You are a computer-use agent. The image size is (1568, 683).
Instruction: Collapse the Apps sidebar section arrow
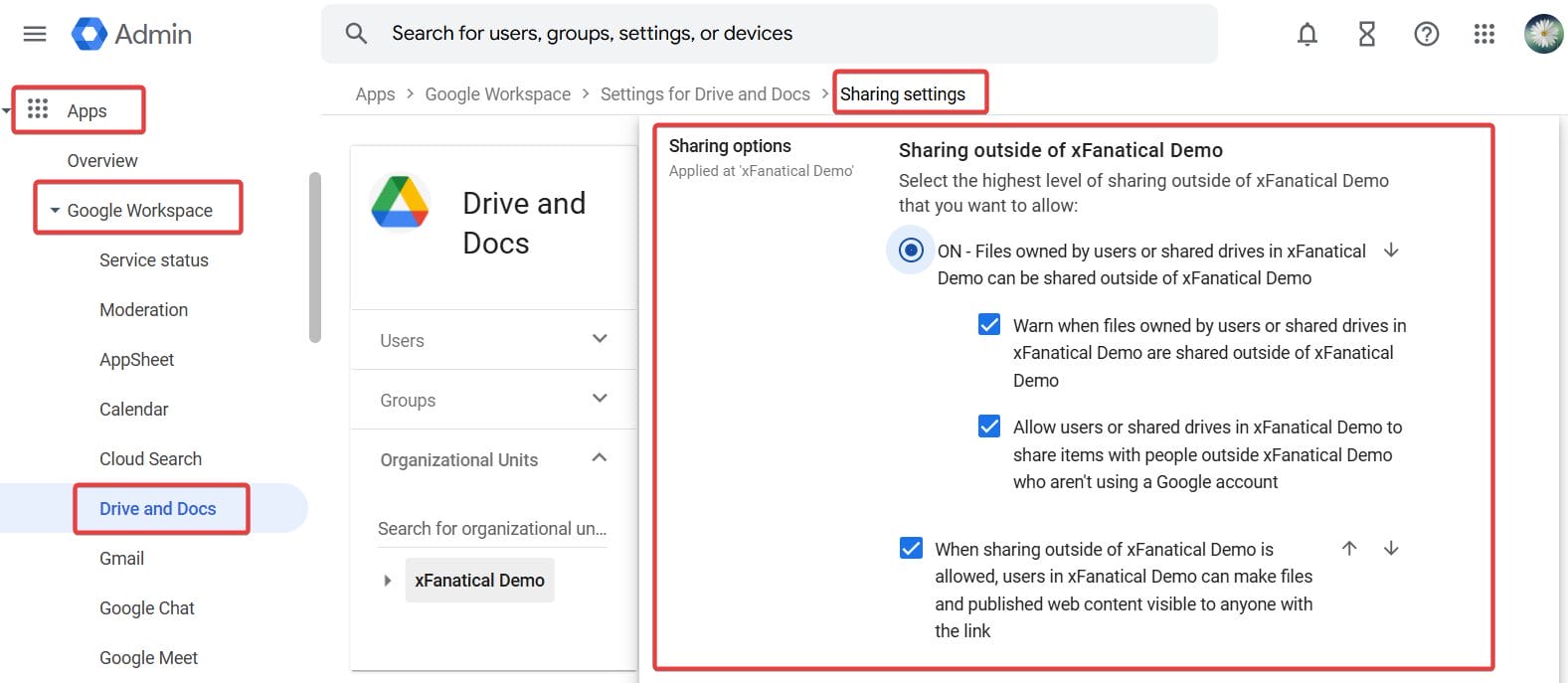tap(6, 111)
